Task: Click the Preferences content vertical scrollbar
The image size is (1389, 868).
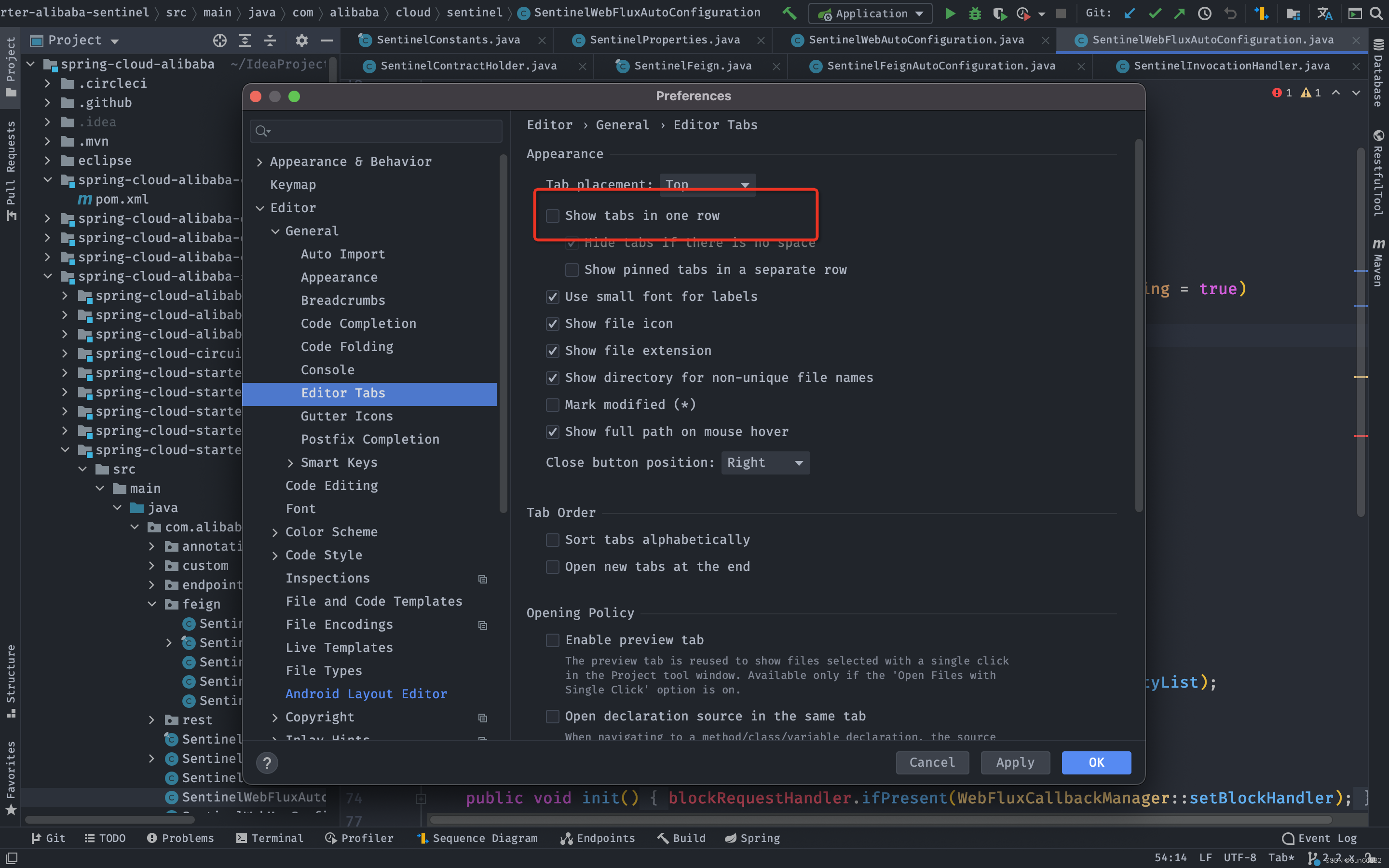Action: [1139, 325]
